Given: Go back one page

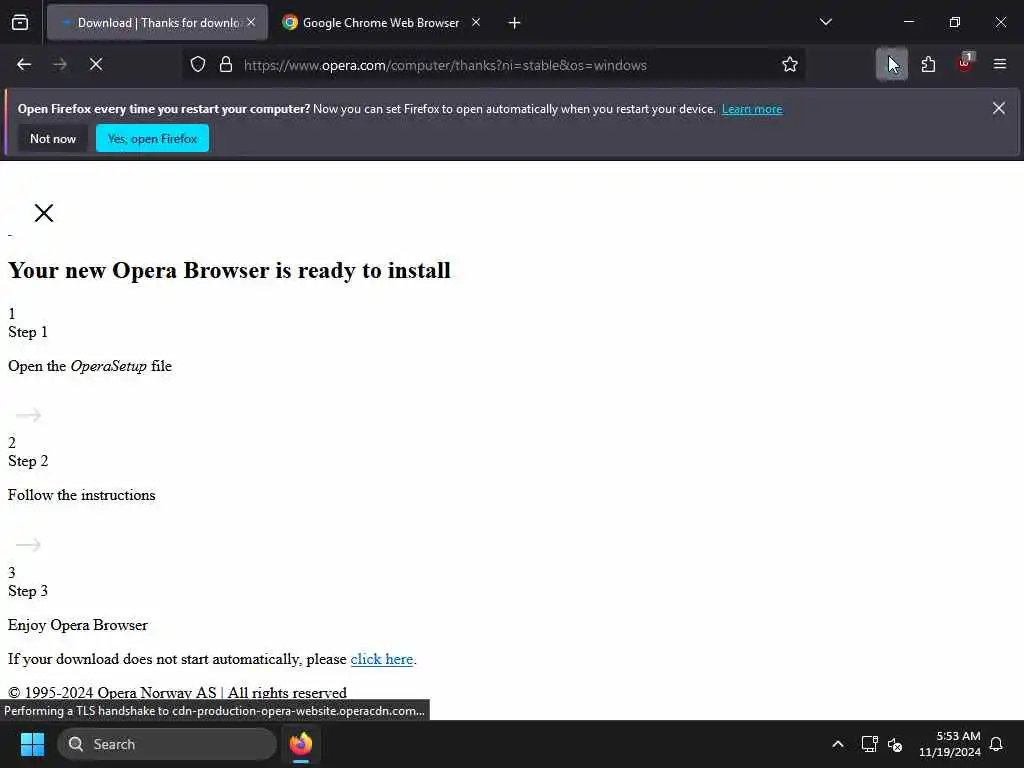Looking at the screenshot, I should click(x=24, y=65).
